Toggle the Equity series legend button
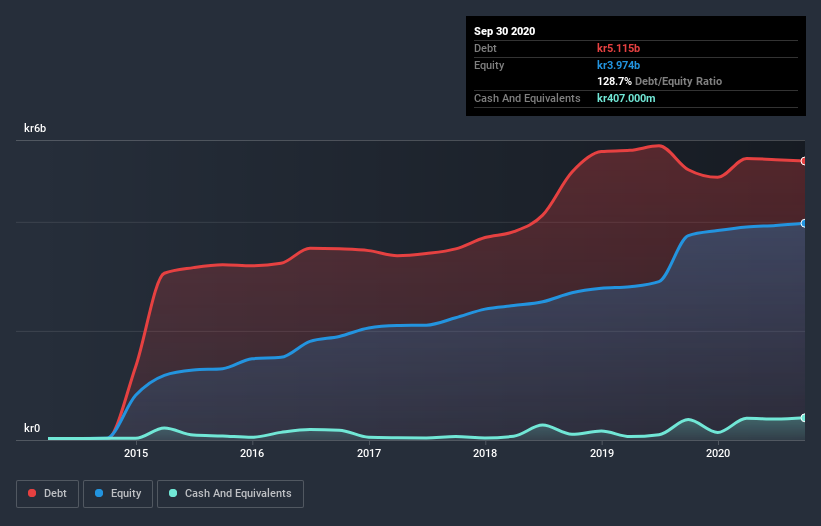821x526 pixels. (118, 494)
